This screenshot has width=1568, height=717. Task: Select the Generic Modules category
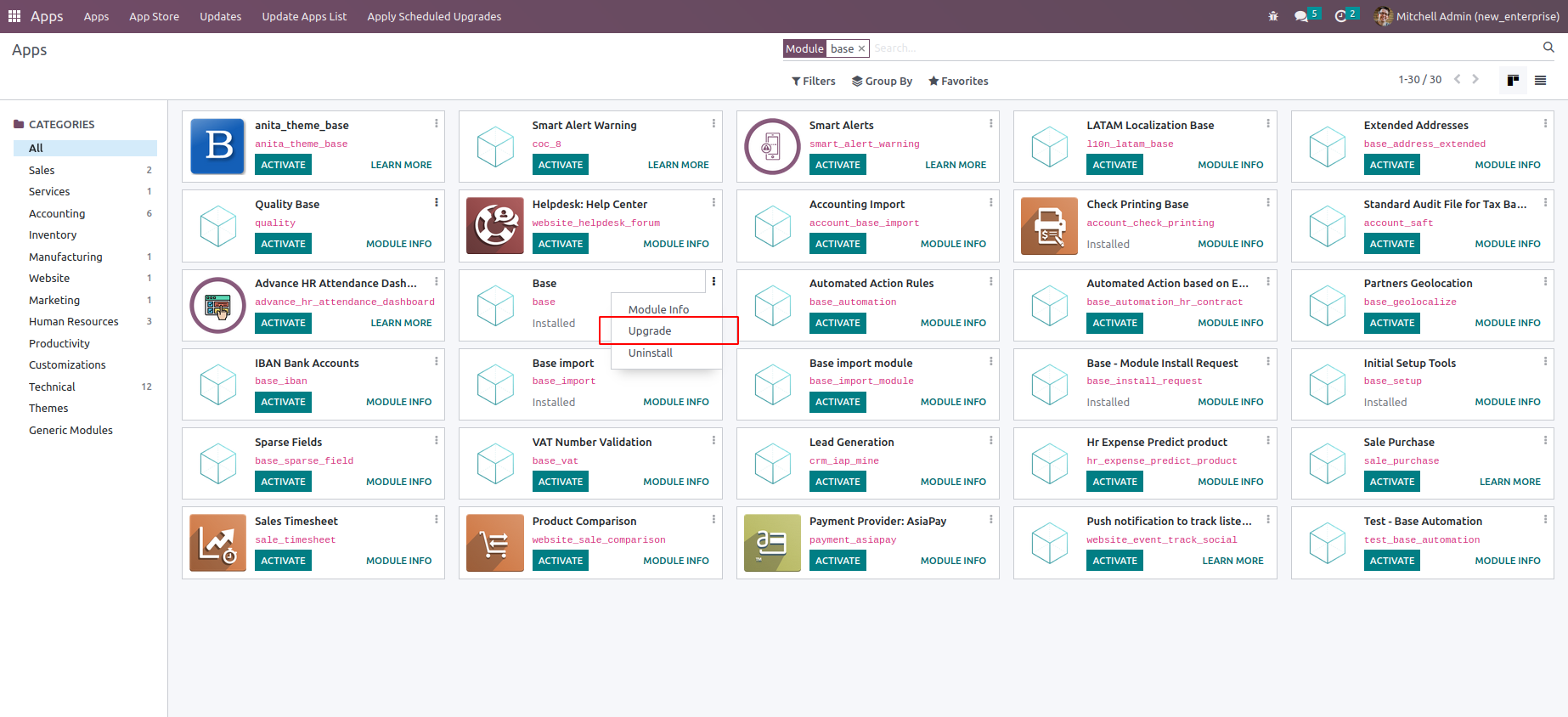[85, 430]
